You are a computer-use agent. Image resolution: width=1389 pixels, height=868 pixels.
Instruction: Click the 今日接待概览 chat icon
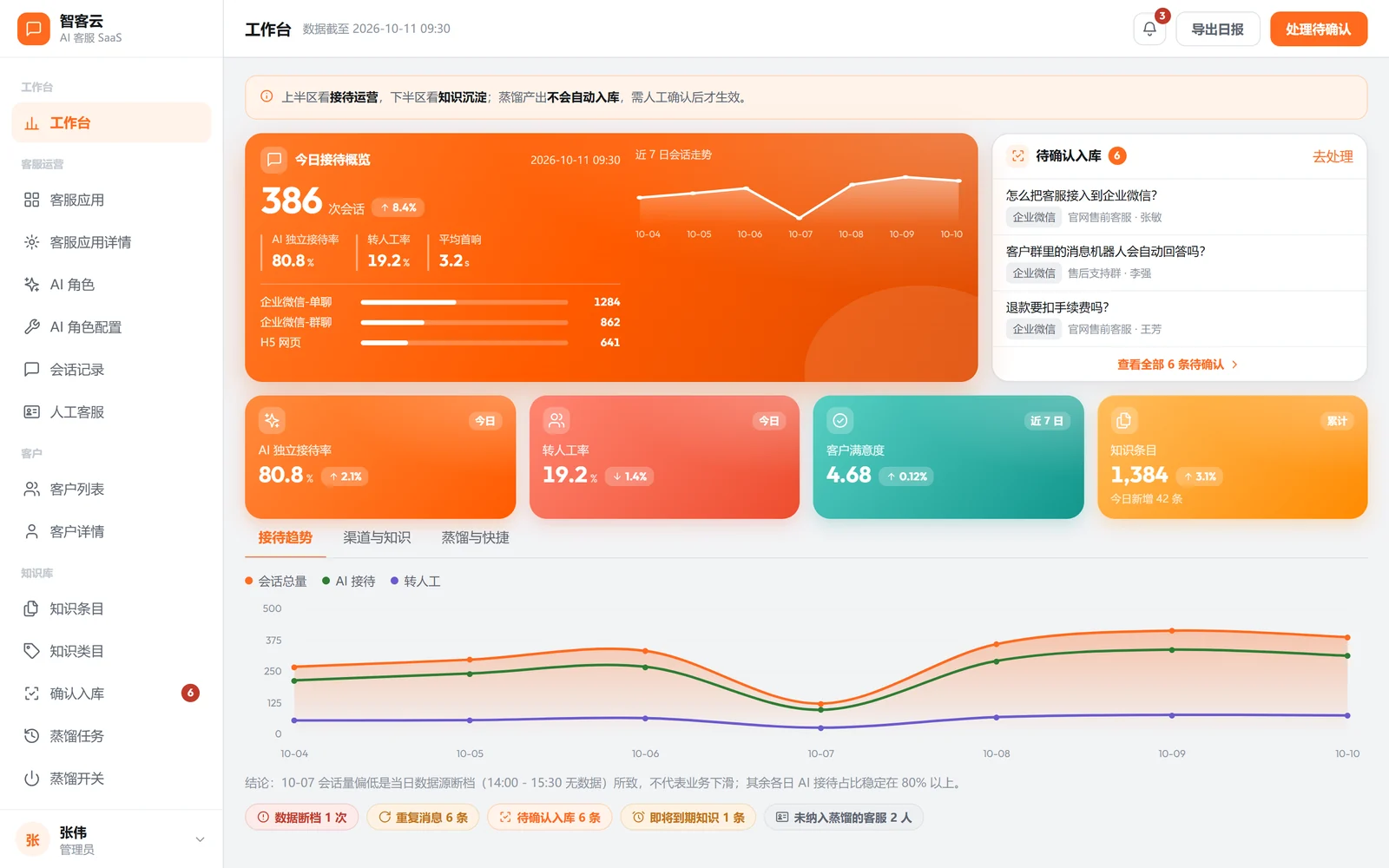tap(274, 159)
